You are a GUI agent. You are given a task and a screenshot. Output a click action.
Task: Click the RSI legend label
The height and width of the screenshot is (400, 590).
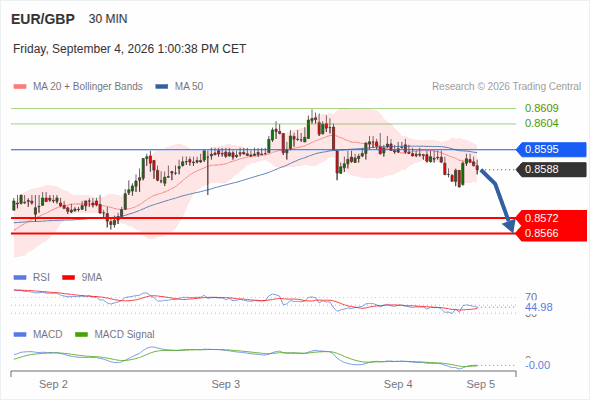(41, 278)
